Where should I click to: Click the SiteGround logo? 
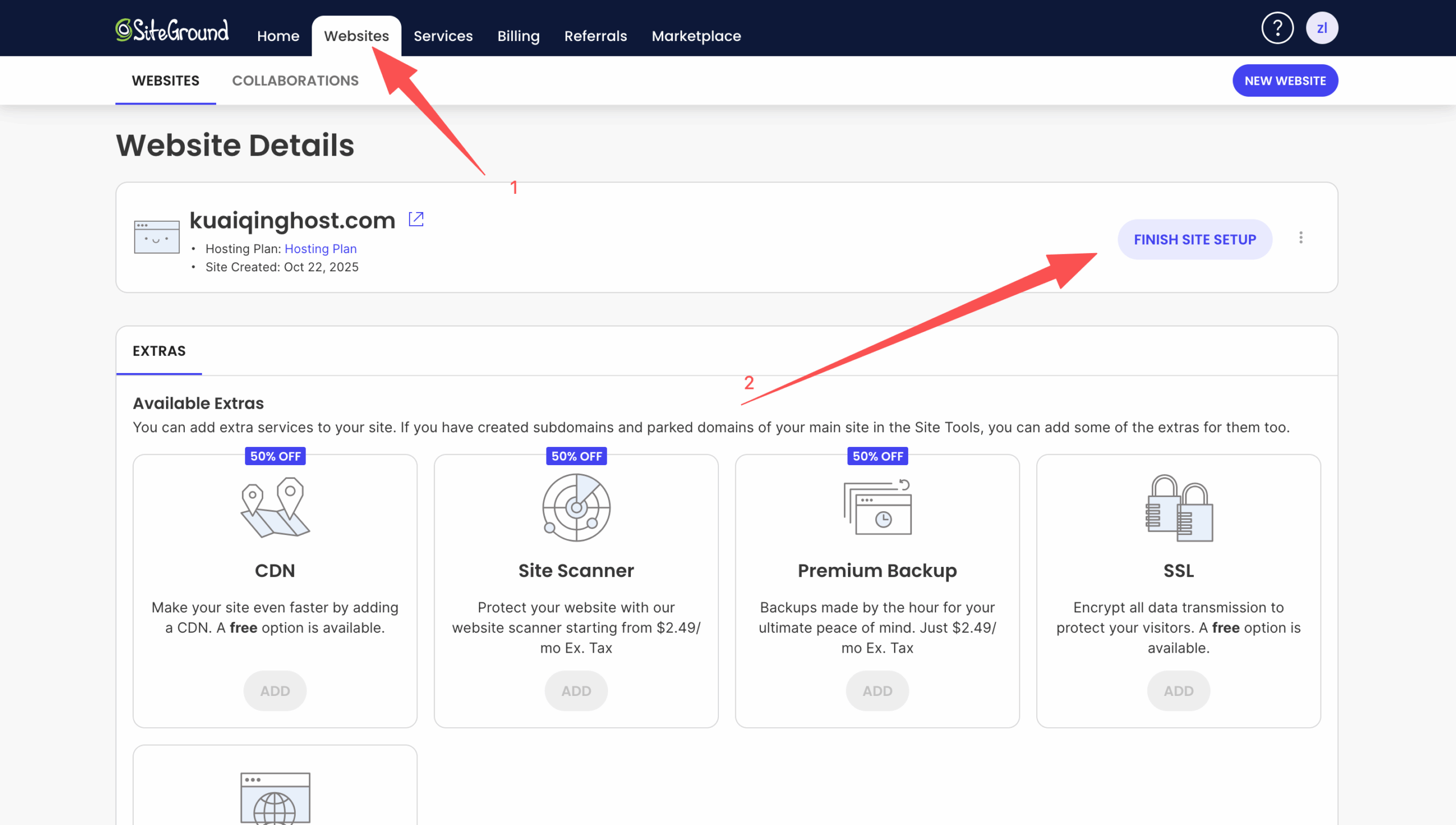(172, 31)
